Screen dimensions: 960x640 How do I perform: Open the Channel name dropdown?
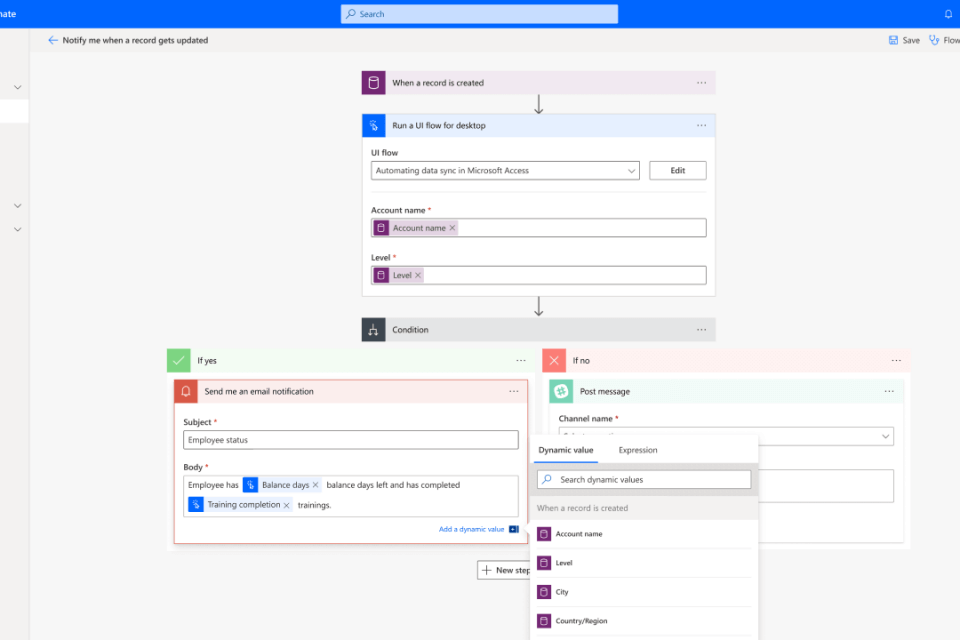885,437
